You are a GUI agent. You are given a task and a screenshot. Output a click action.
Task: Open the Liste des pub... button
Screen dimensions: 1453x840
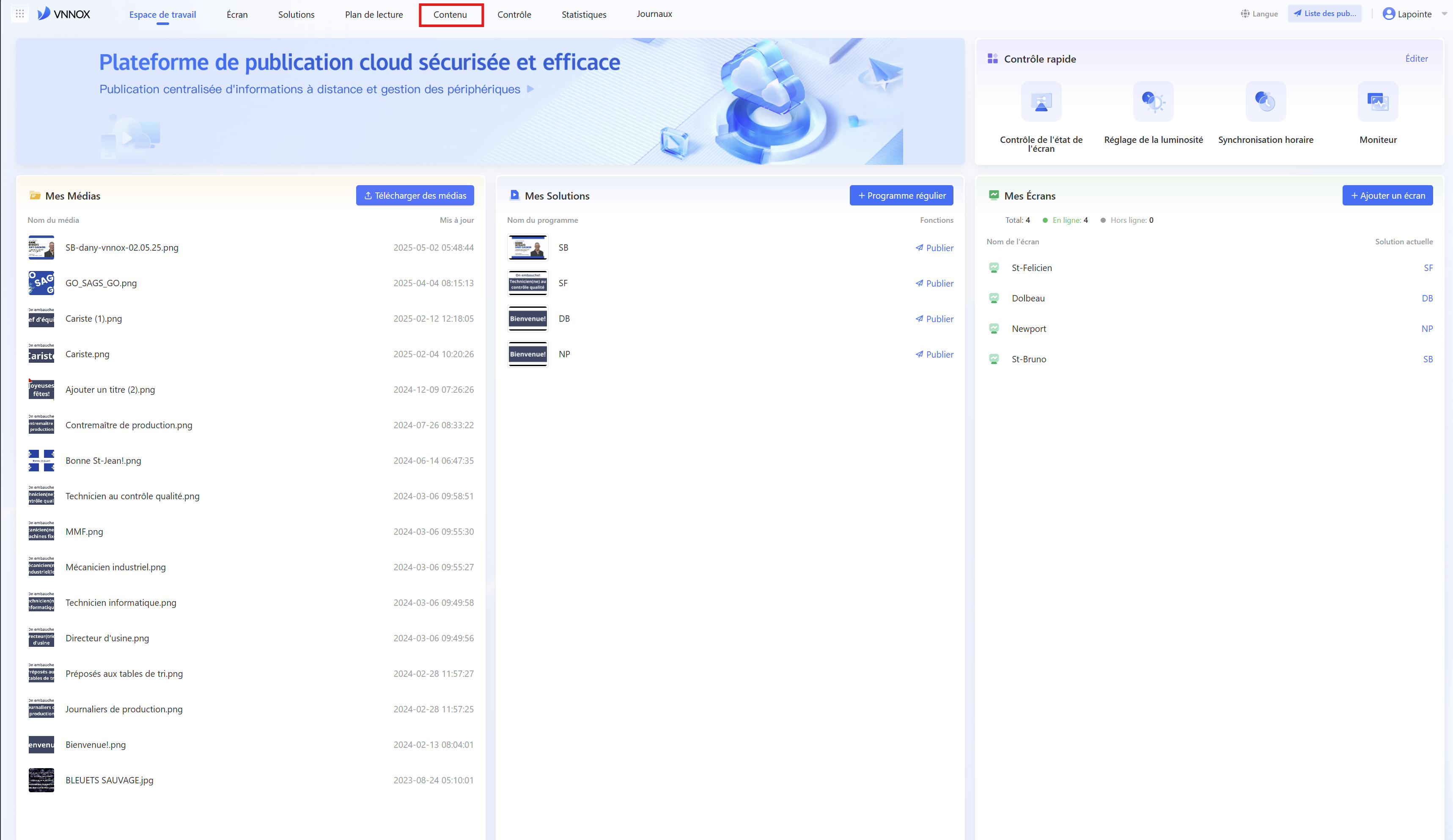tap(1324, 14)
